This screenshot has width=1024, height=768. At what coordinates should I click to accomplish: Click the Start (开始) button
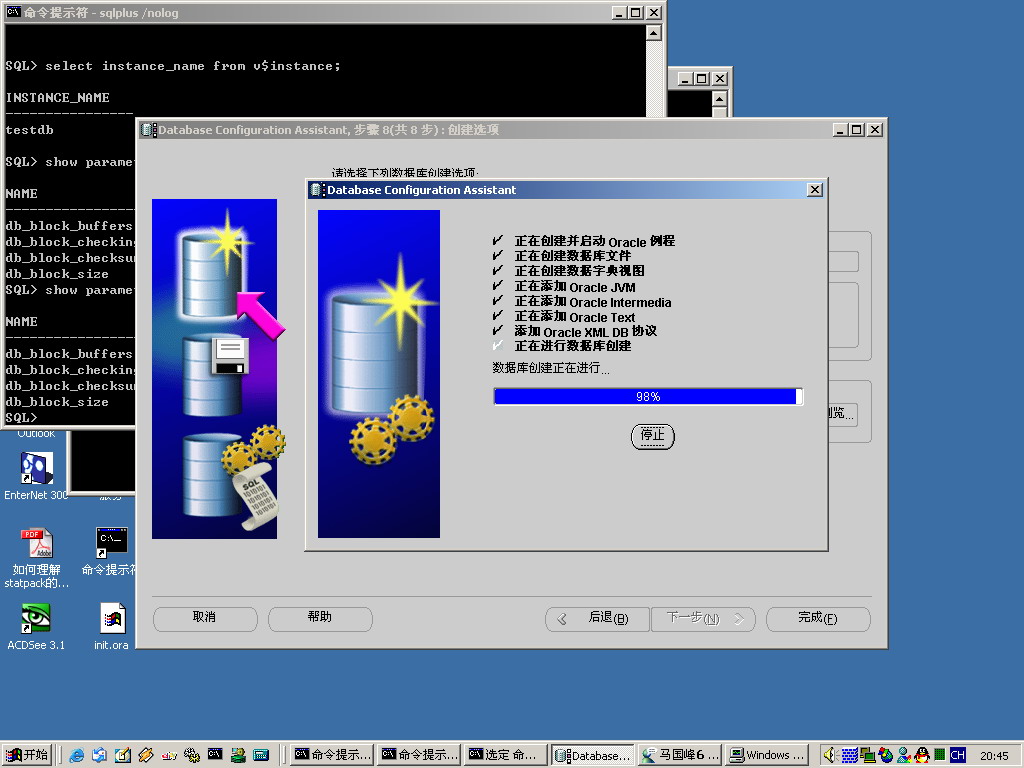27,755
